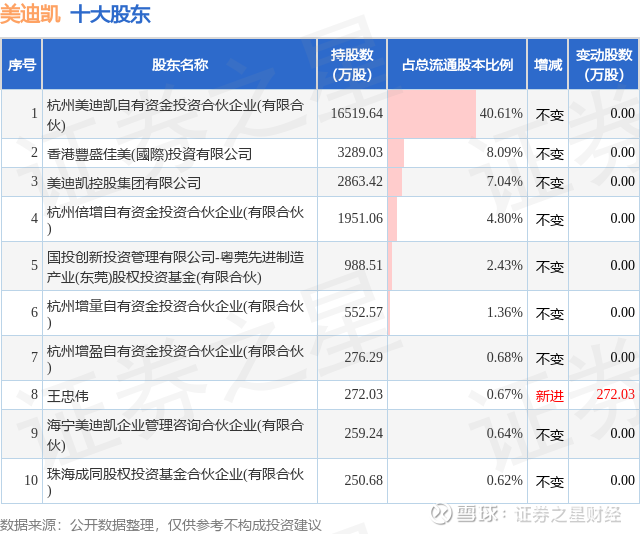Screen dimensions: 640x534
Task: Click holding value 250.68
Action: (363, 480)
